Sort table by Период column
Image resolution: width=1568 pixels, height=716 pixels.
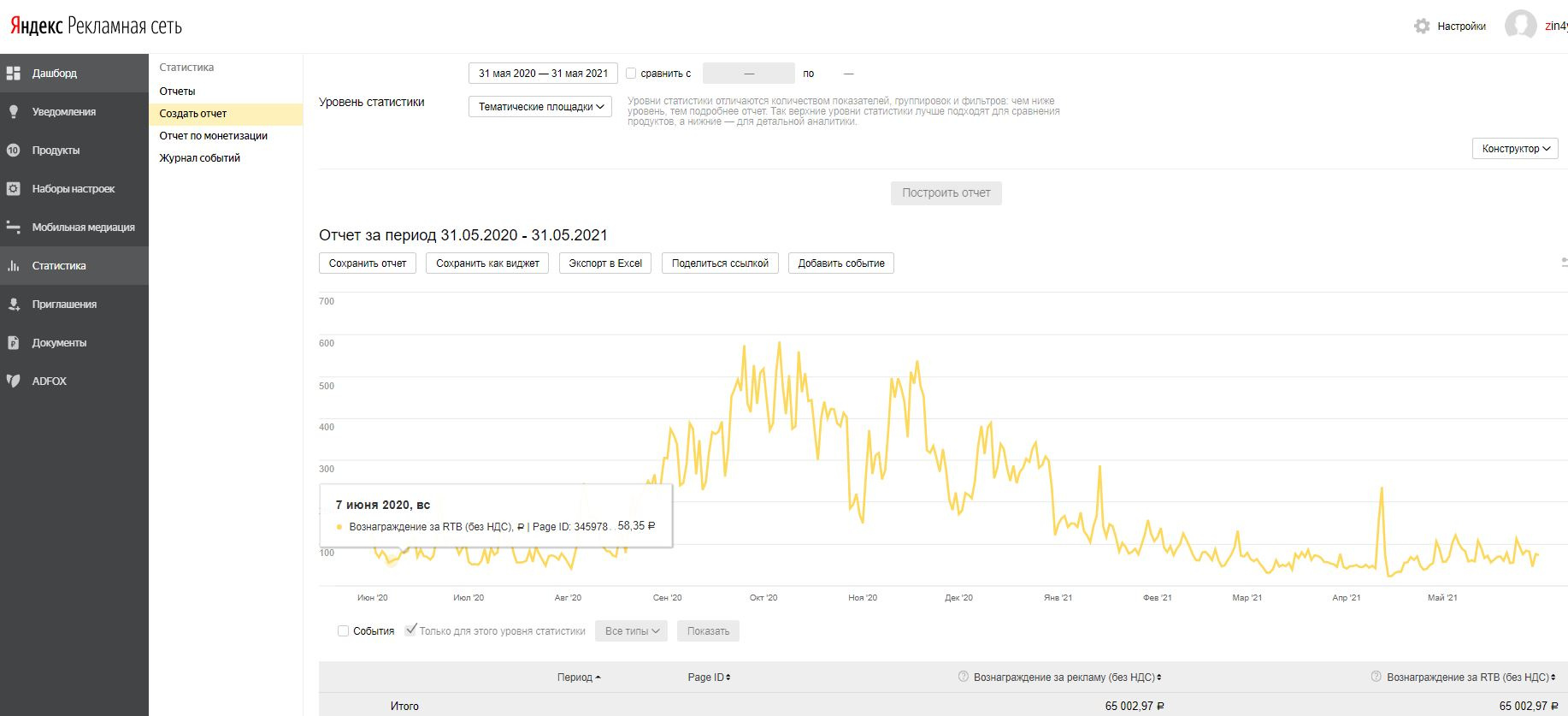tap(579, 678)
